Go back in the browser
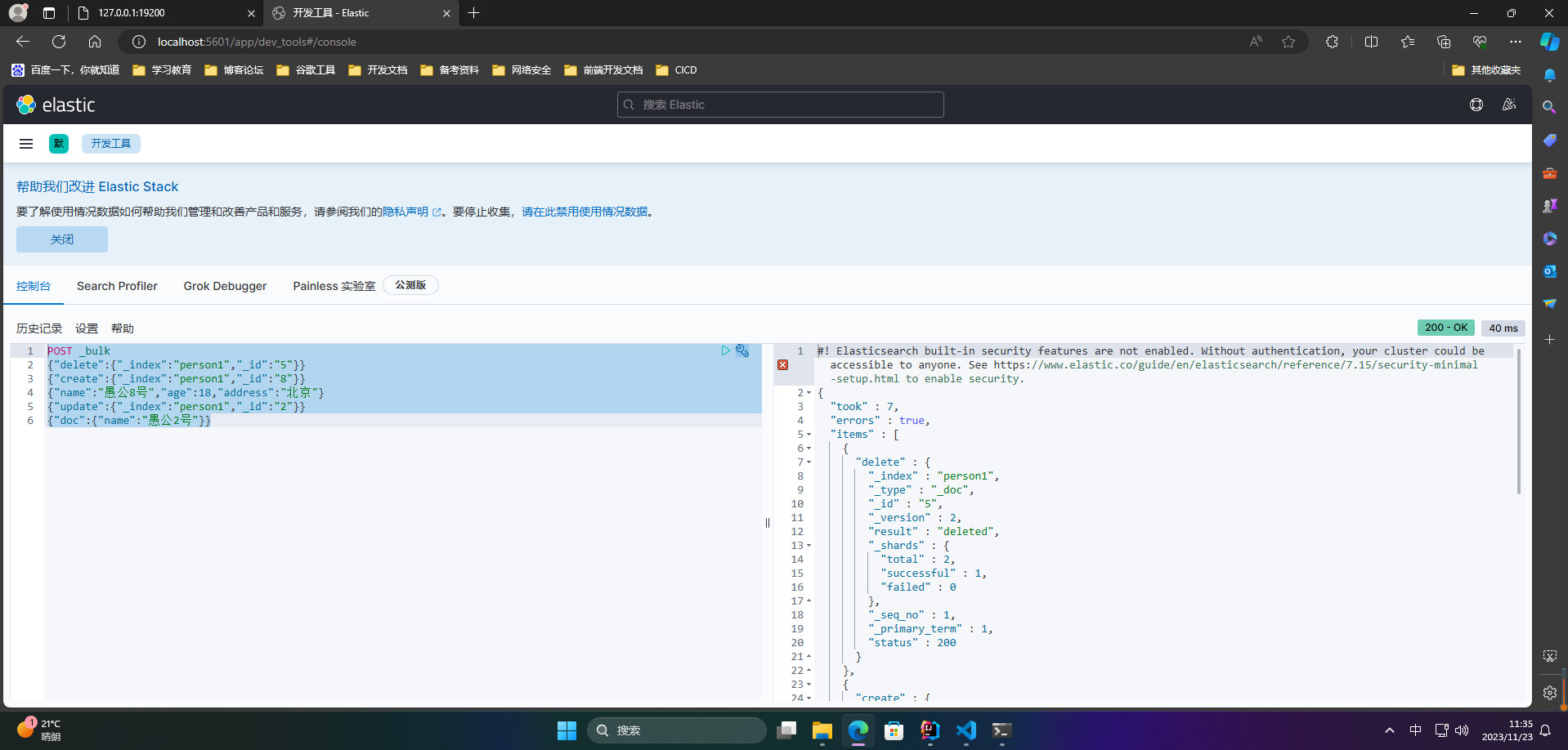 (23, 42)
